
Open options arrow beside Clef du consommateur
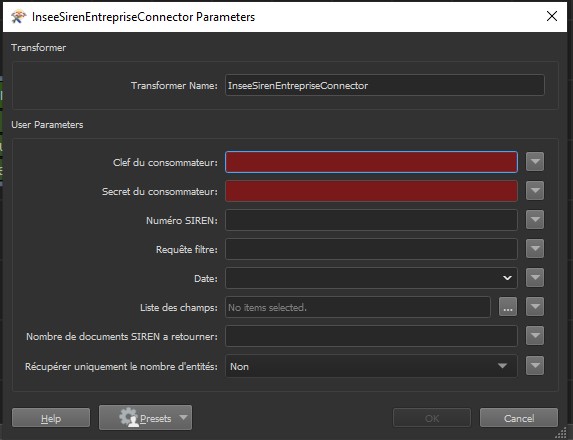[x=535, y=162]
